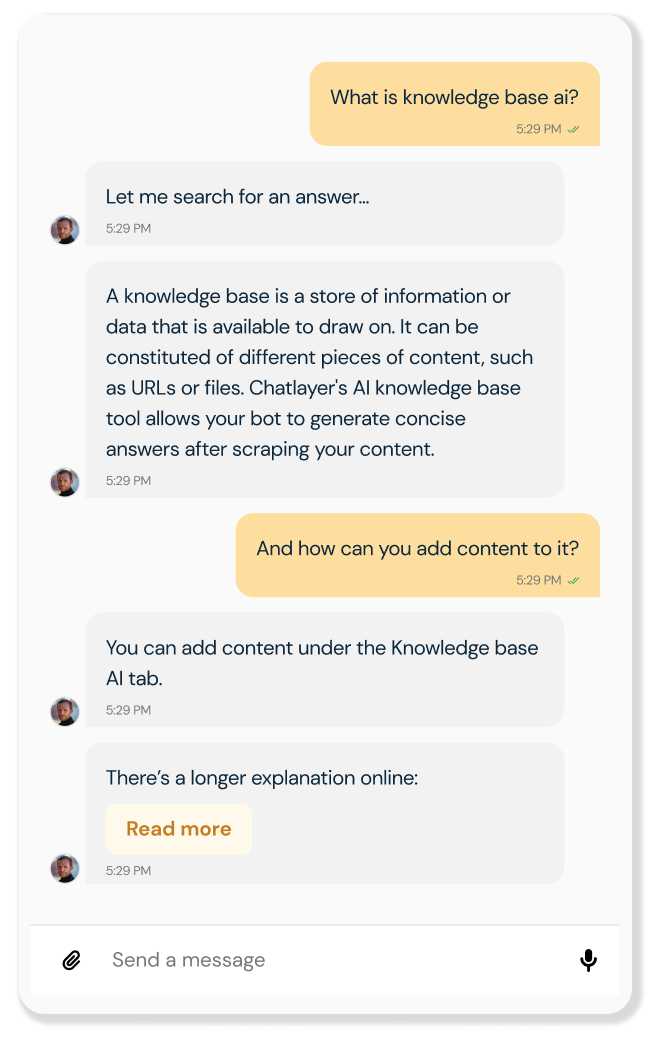Click the knowledge base definition message text
This screenshot has width=657, height=1040.
320,372
